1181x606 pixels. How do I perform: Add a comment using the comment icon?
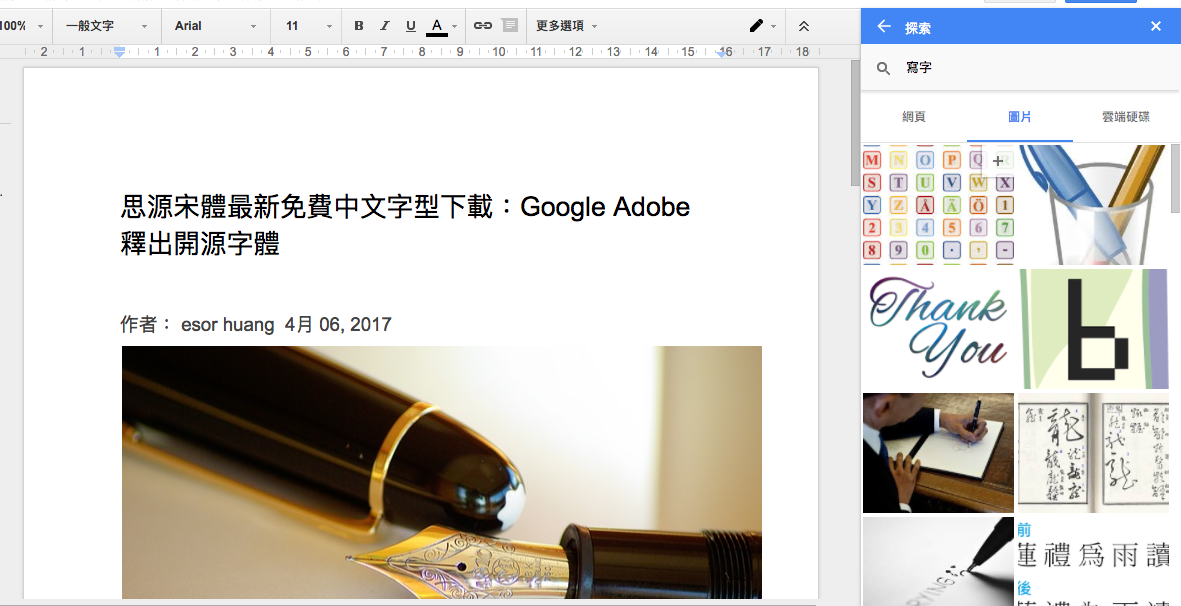510,26
